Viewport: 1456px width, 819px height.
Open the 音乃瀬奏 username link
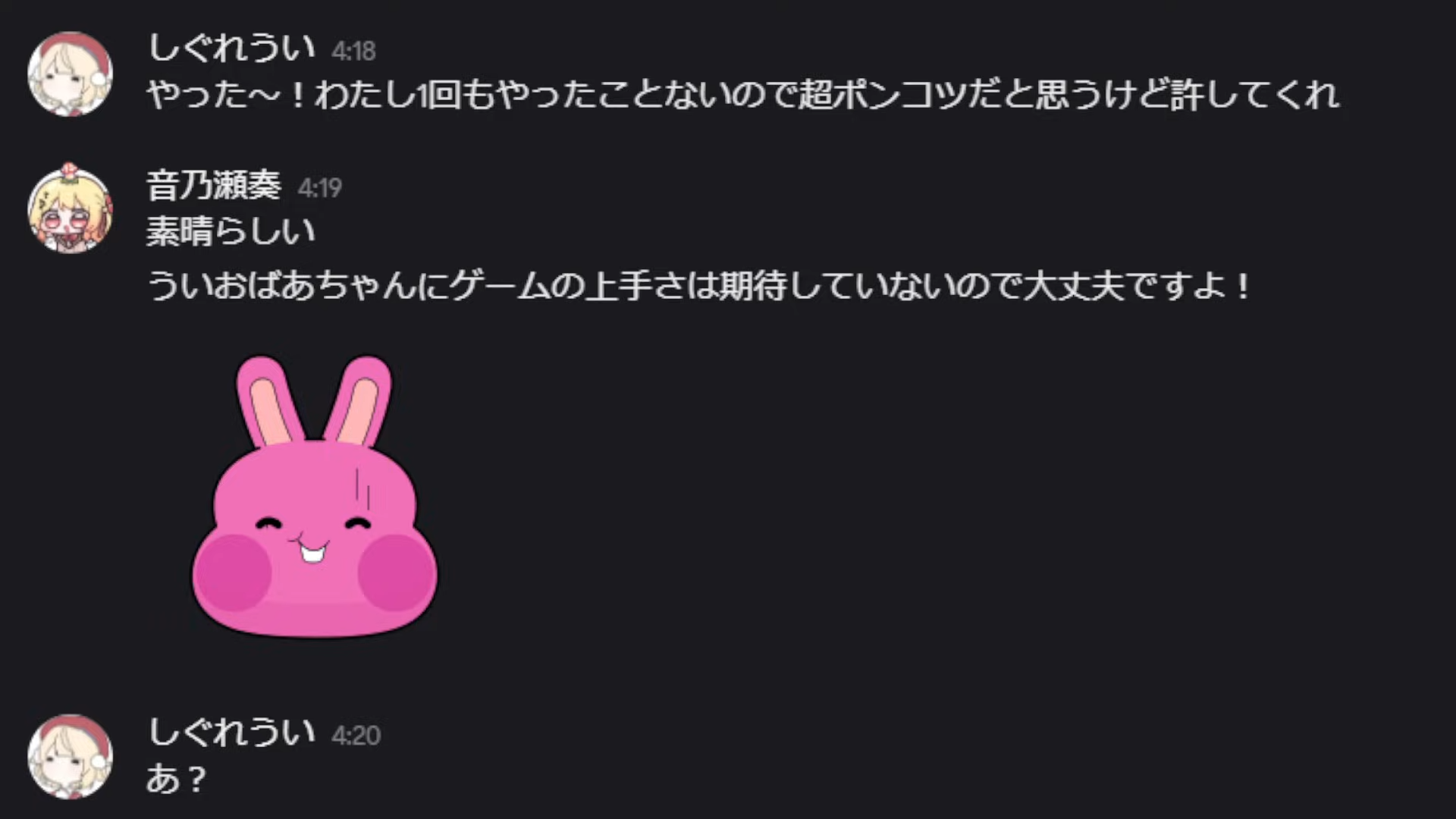(214, 185)
